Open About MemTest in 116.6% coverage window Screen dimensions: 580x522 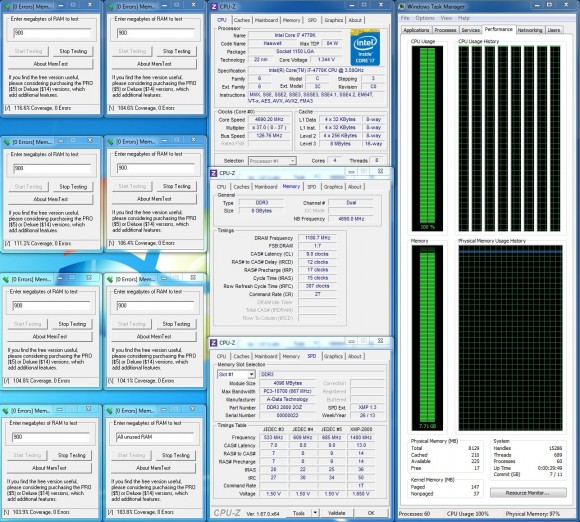point(51,64)
